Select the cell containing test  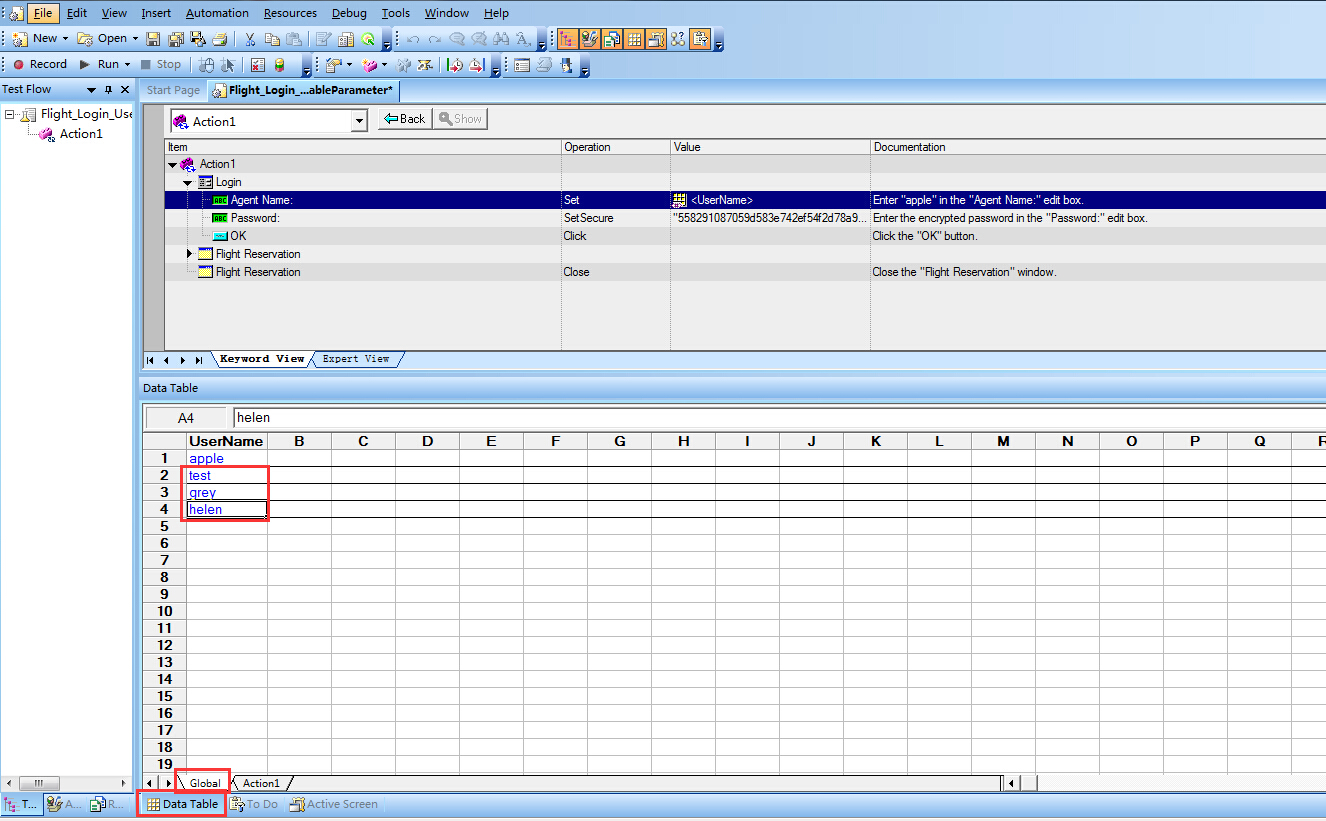[x=227, y=476]
